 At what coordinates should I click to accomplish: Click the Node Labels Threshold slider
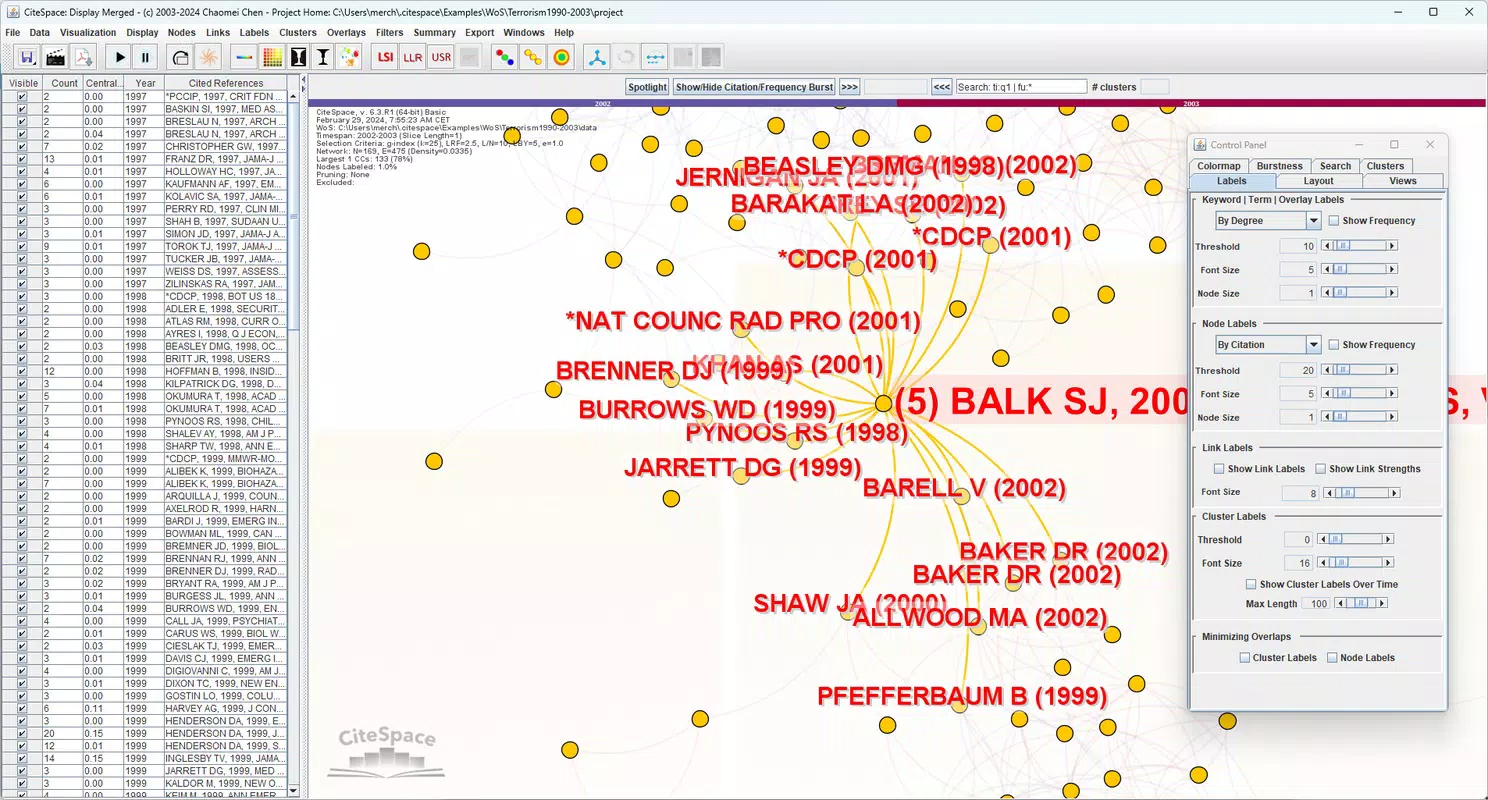pyautogui.click(x=1359, y=370)
